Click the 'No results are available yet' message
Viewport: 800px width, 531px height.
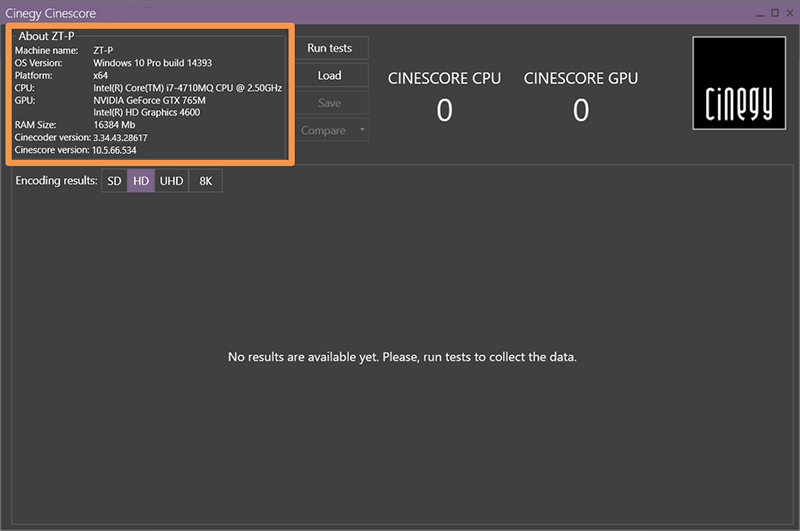point(402,357)
